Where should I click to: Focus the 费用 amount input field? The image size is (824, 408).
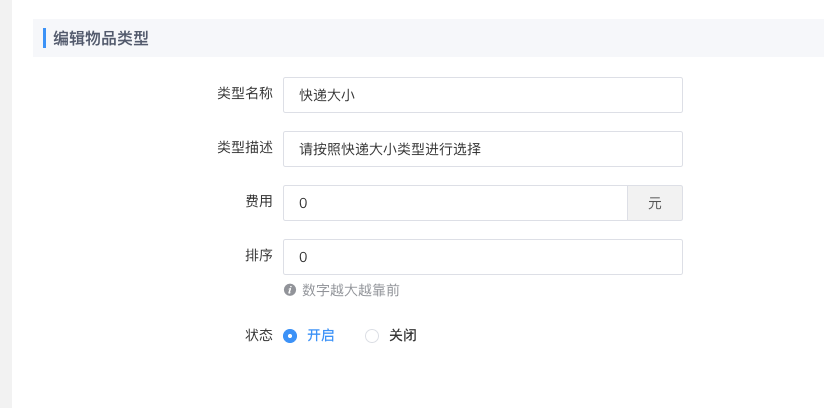(x=455, y=203)
